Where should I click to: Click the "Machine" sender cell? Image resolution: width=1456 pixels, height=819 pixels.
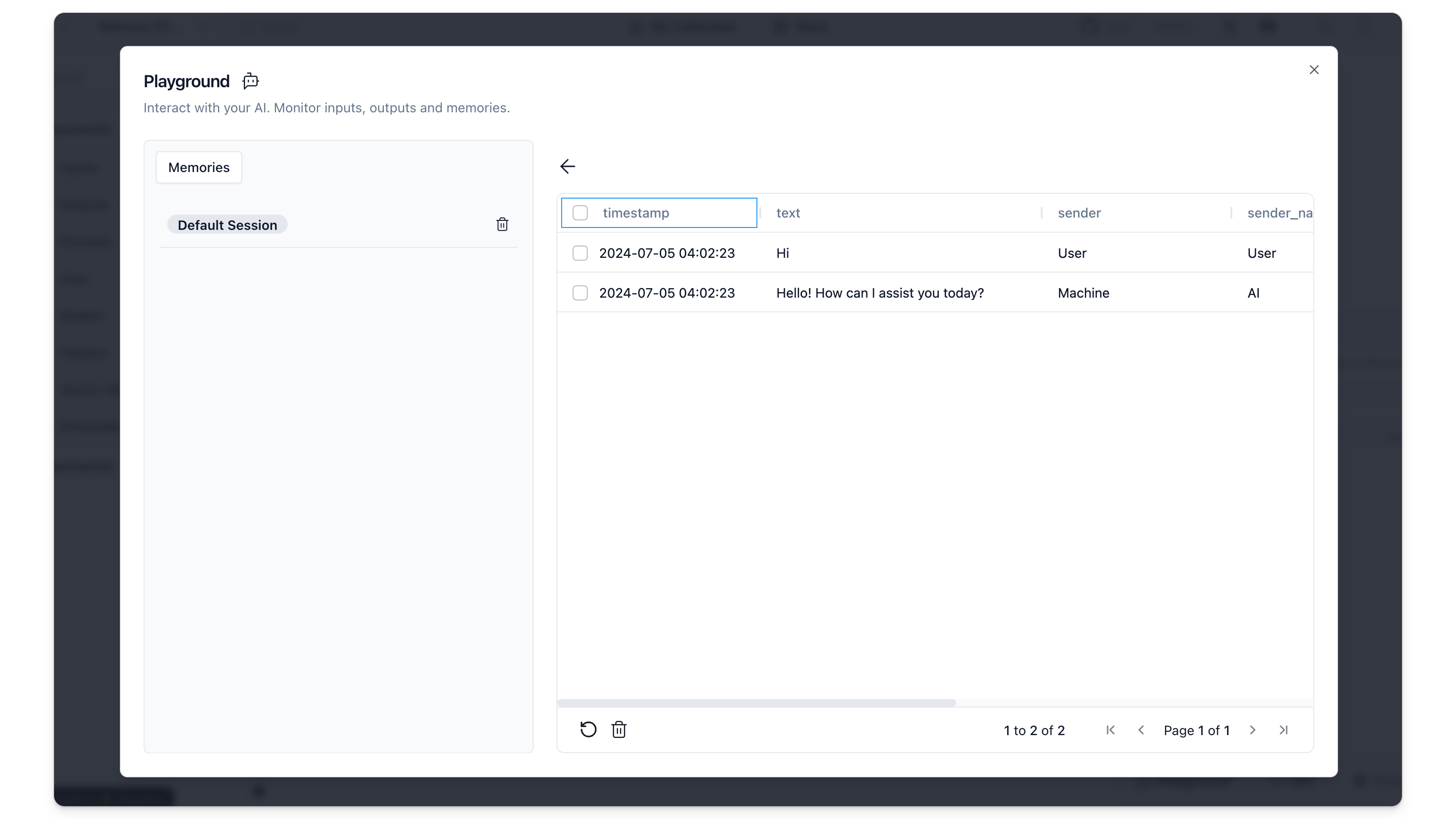(1083, 293)
